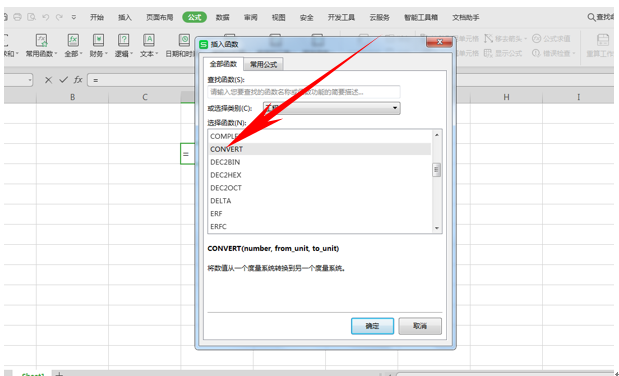Click the redo arrow icon
This screenshot has height=376, width=619.
coord(59,17)
